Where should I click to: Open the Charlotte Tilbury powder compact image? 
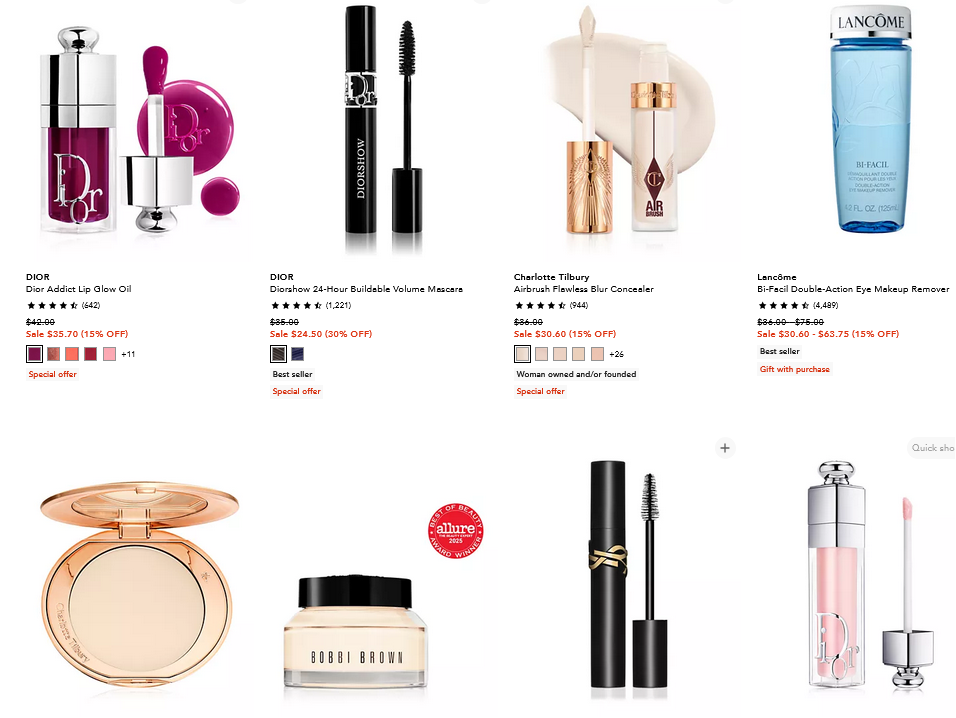tap(138, 583)
